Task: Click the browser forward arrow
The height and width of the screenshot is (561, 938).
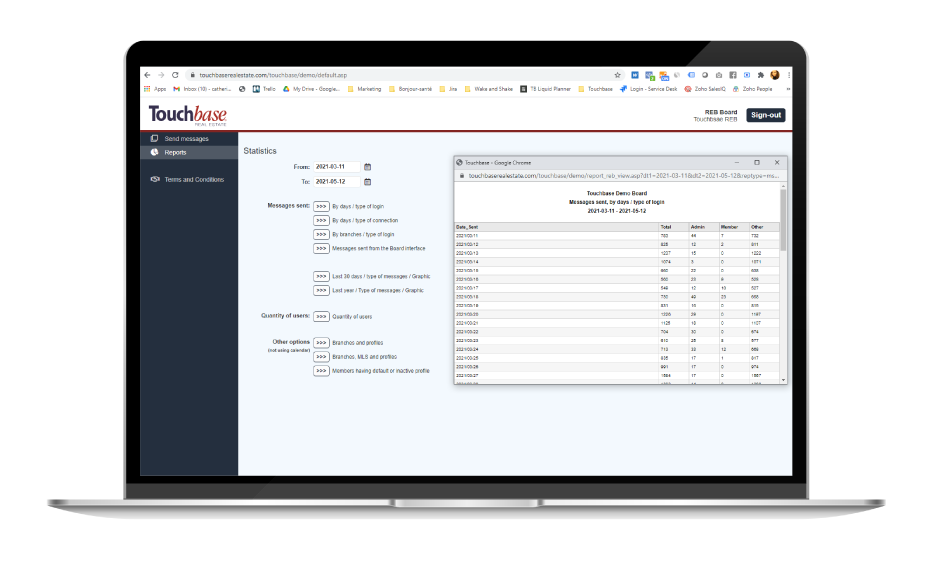Action: 161,75
